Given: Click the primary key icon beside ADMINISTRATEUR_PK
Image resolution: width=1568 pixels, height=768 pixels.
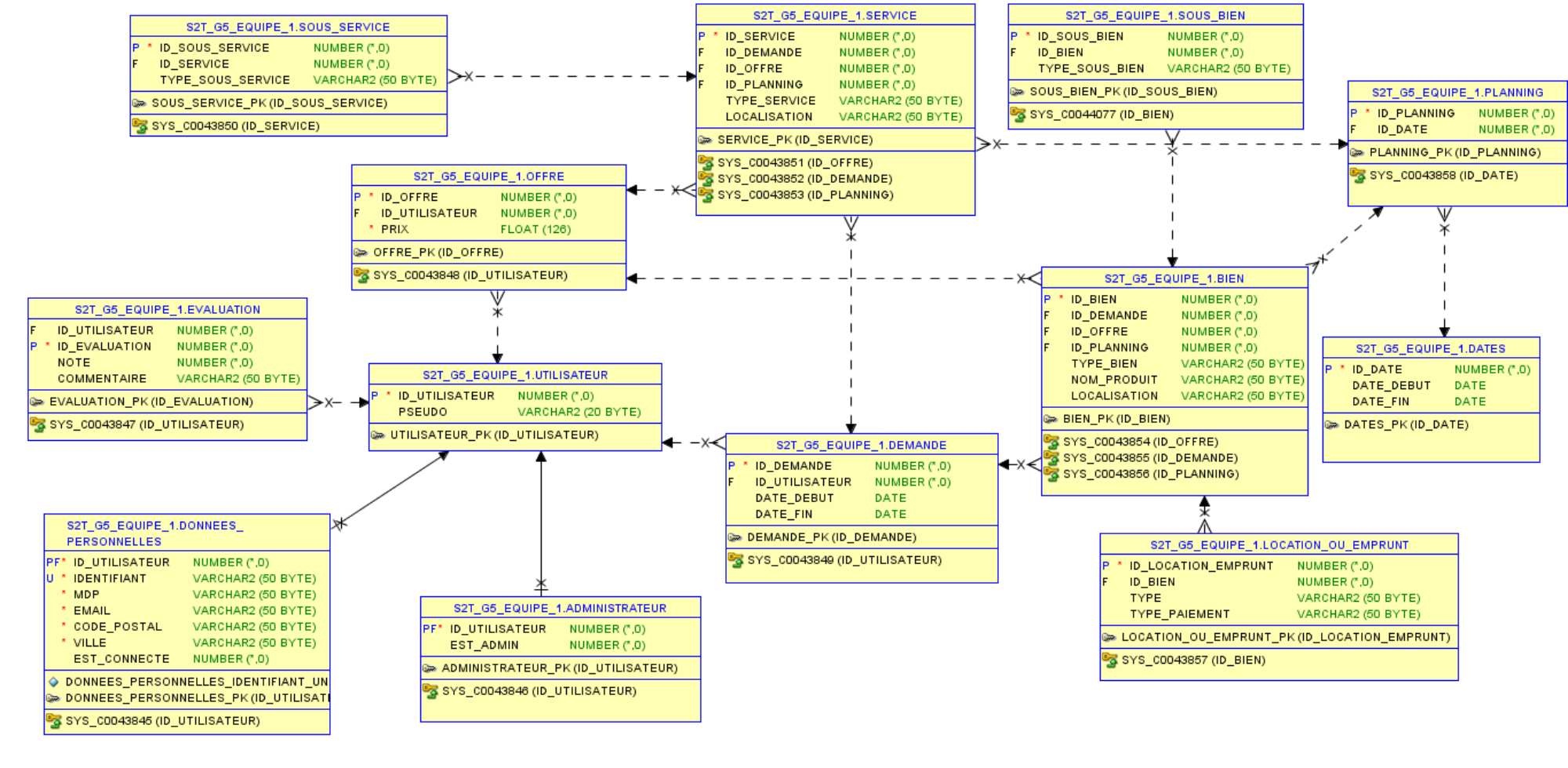Looking at the screenshot, I should (x=430, y=668).
